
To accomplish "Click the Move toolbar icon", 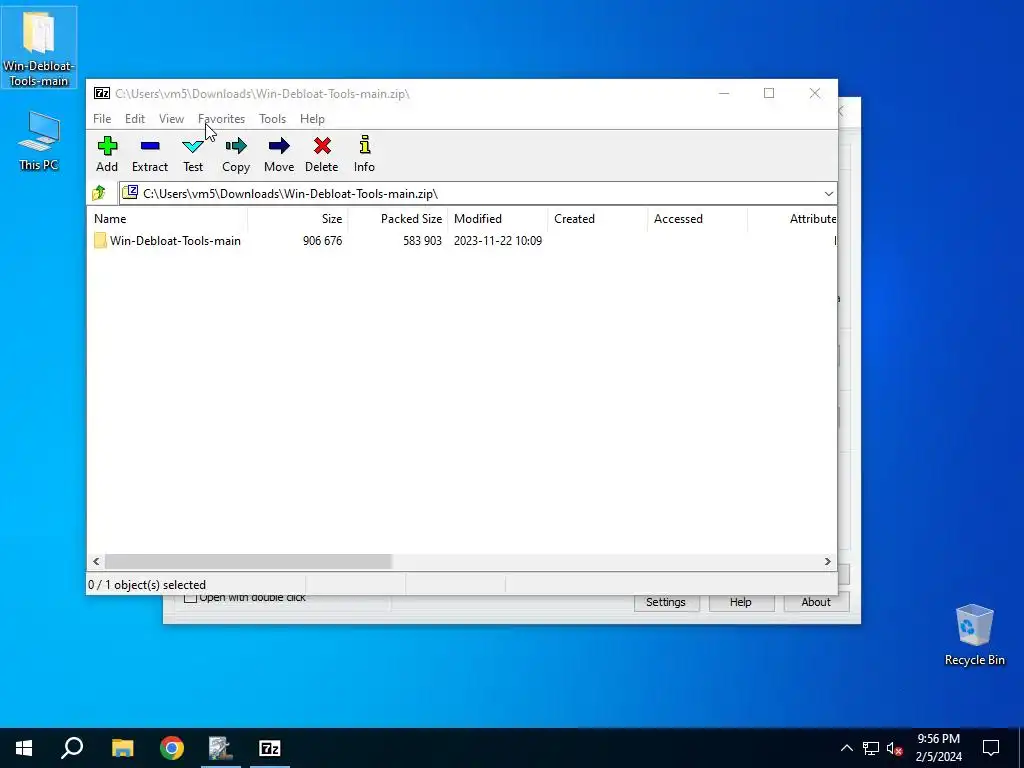I will 279,154.
